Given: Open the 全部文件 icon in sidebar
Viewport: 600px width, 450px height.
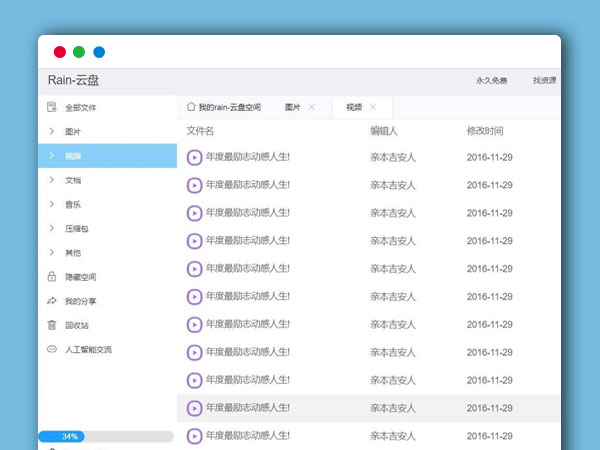Looking at the screenshot, I should pos(52,108).
